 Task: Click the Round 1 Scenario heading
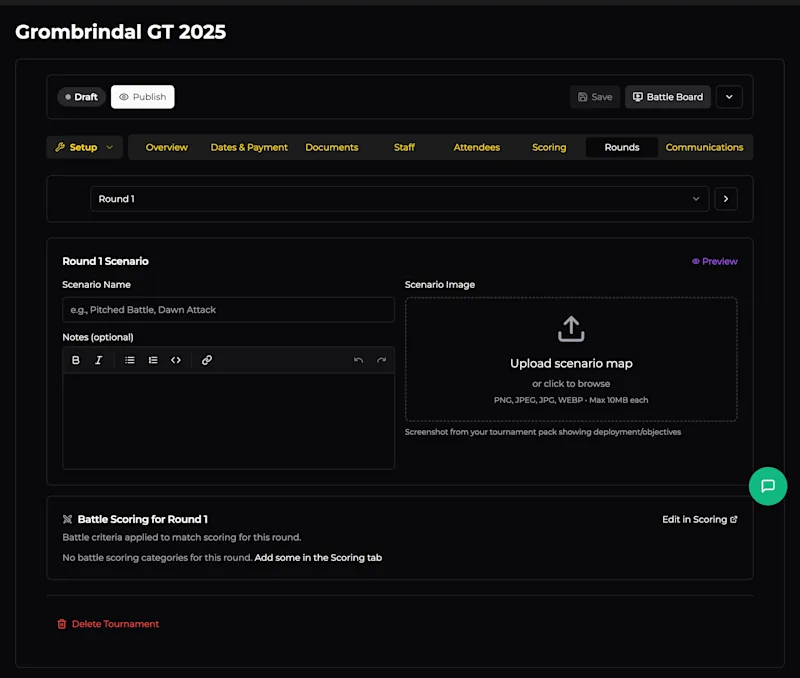point(105,261)
